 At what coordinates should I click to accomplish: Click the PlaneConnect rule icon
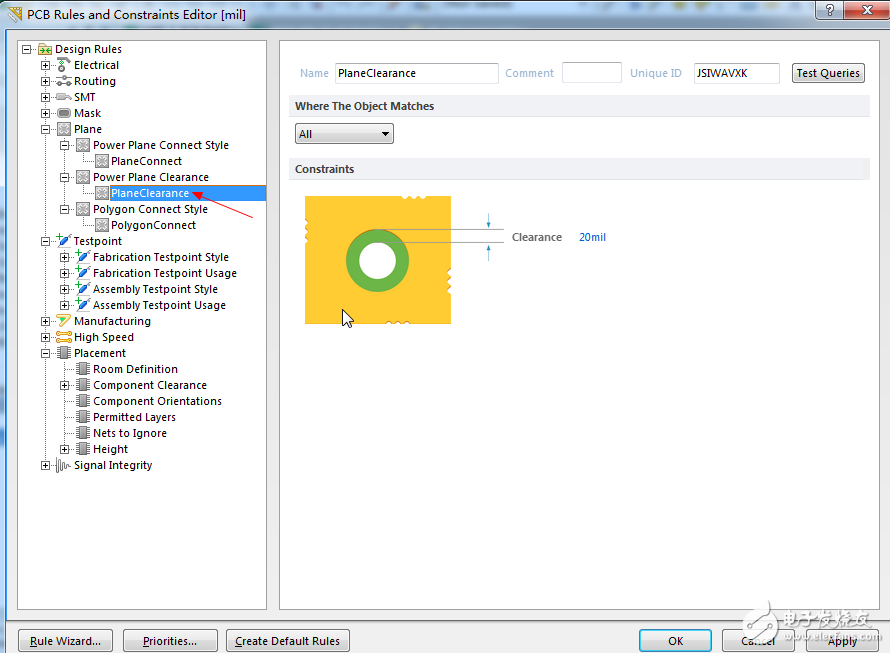pos(102,161)
